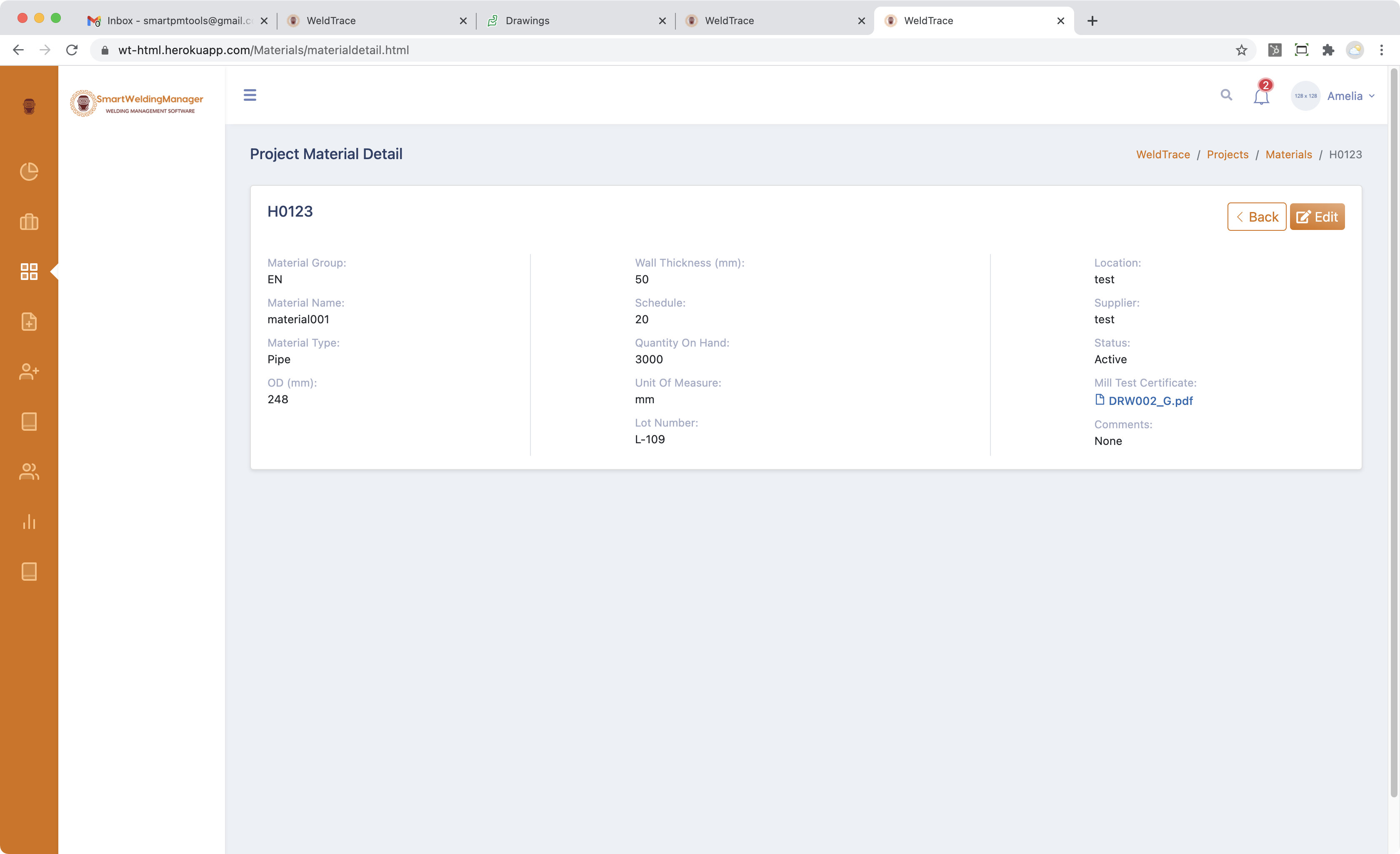This screenshot has width=1400, height=854.
Task: Open notifications bell with badge 2
Action: (1261, 94)
